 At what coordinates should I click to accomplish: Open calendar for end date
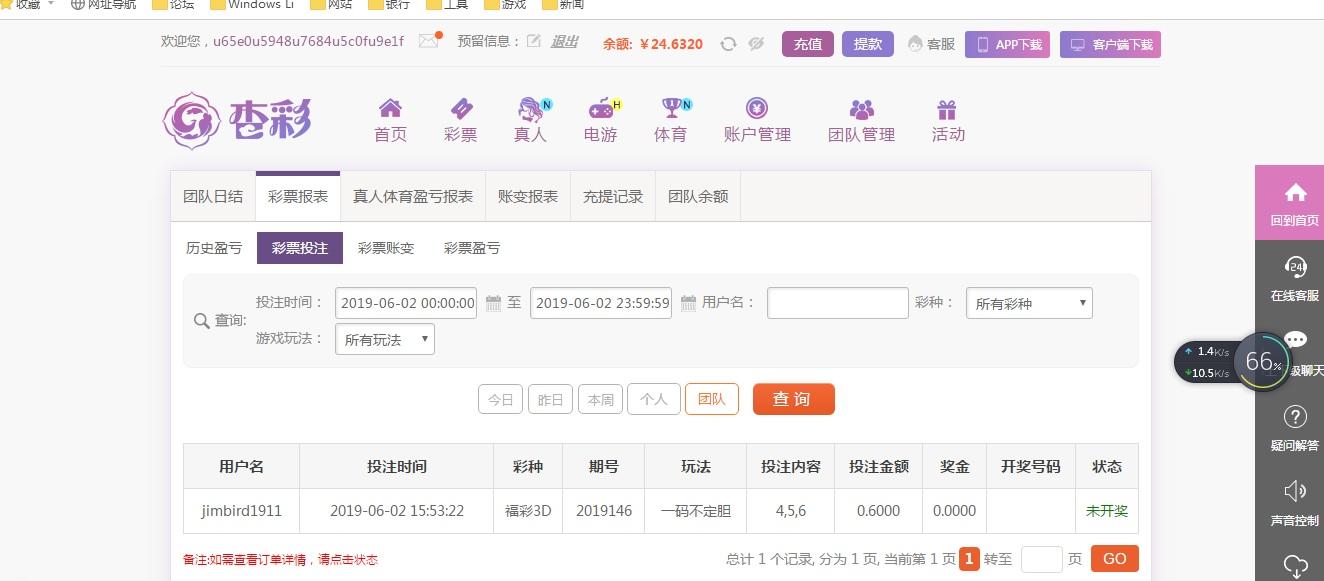click(x=688, y=303)
